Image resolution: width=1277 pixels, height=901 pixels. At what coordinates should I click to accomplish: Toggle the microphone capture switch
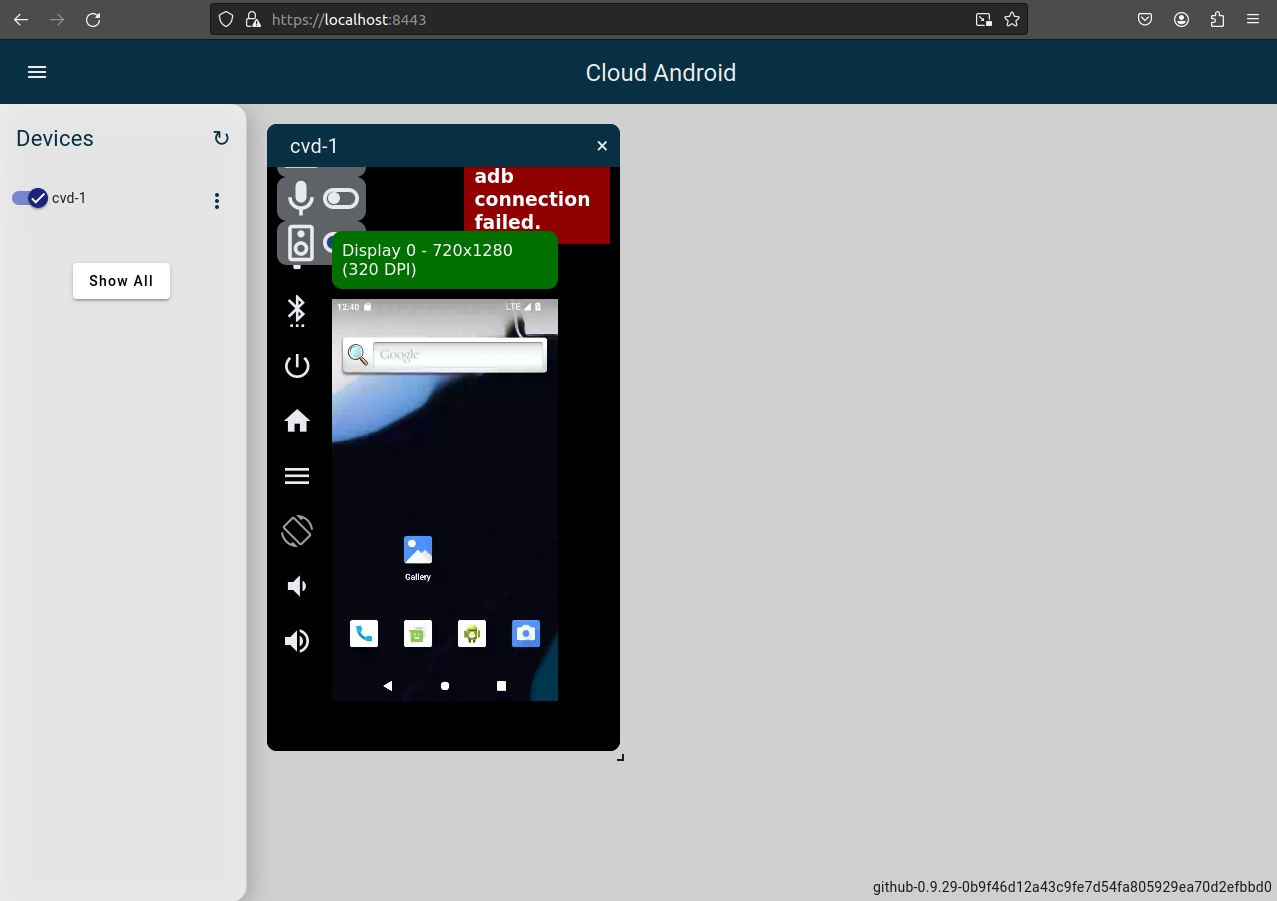341,199
